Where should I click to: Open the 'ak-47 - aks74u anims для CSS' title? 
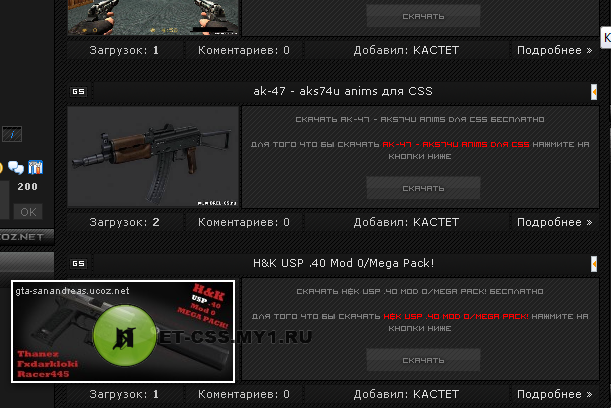(343, 91)
